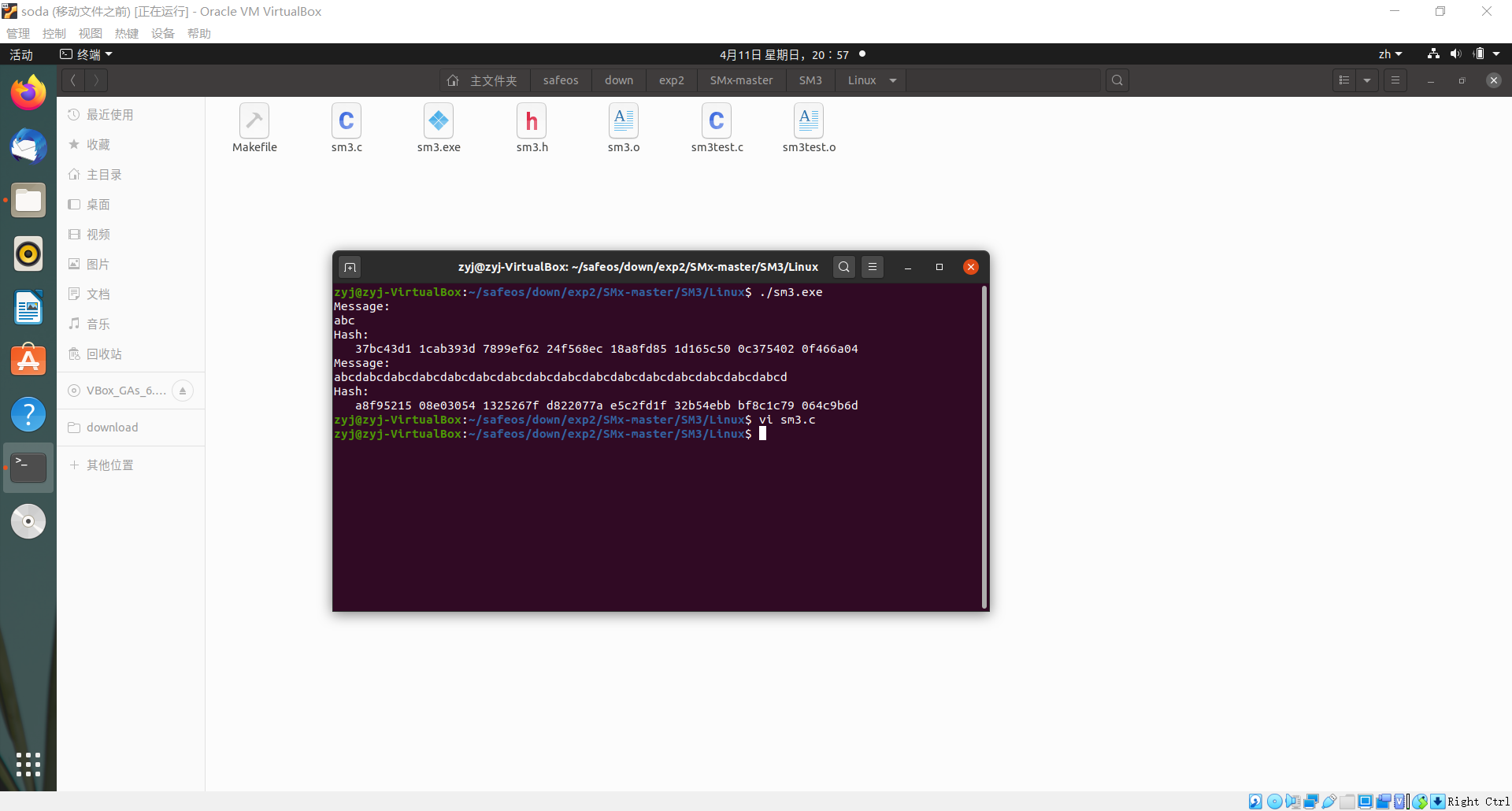
Task: Click network icon in top bar
Action: pos(1433,54)
